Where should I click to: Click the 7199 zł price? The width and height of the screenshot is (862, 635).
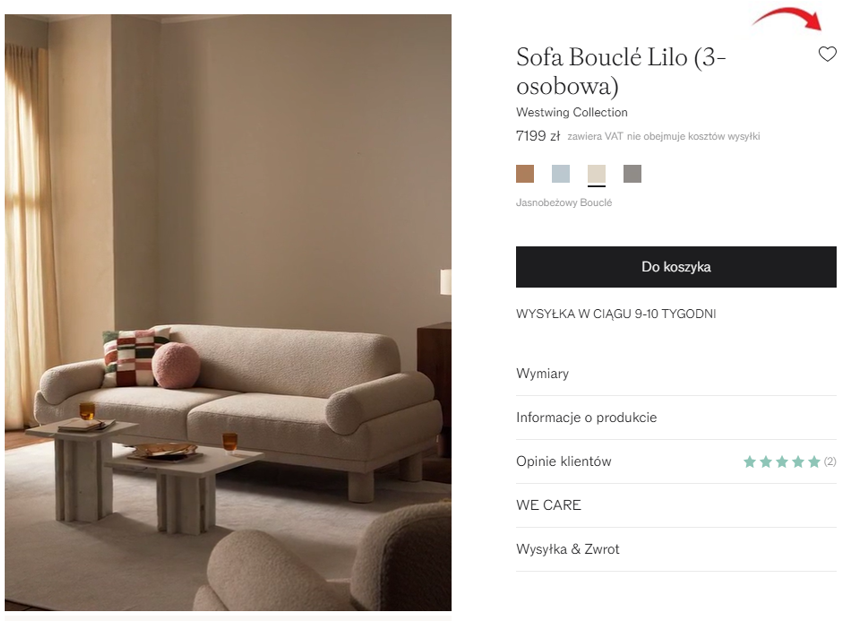(538, 136)
